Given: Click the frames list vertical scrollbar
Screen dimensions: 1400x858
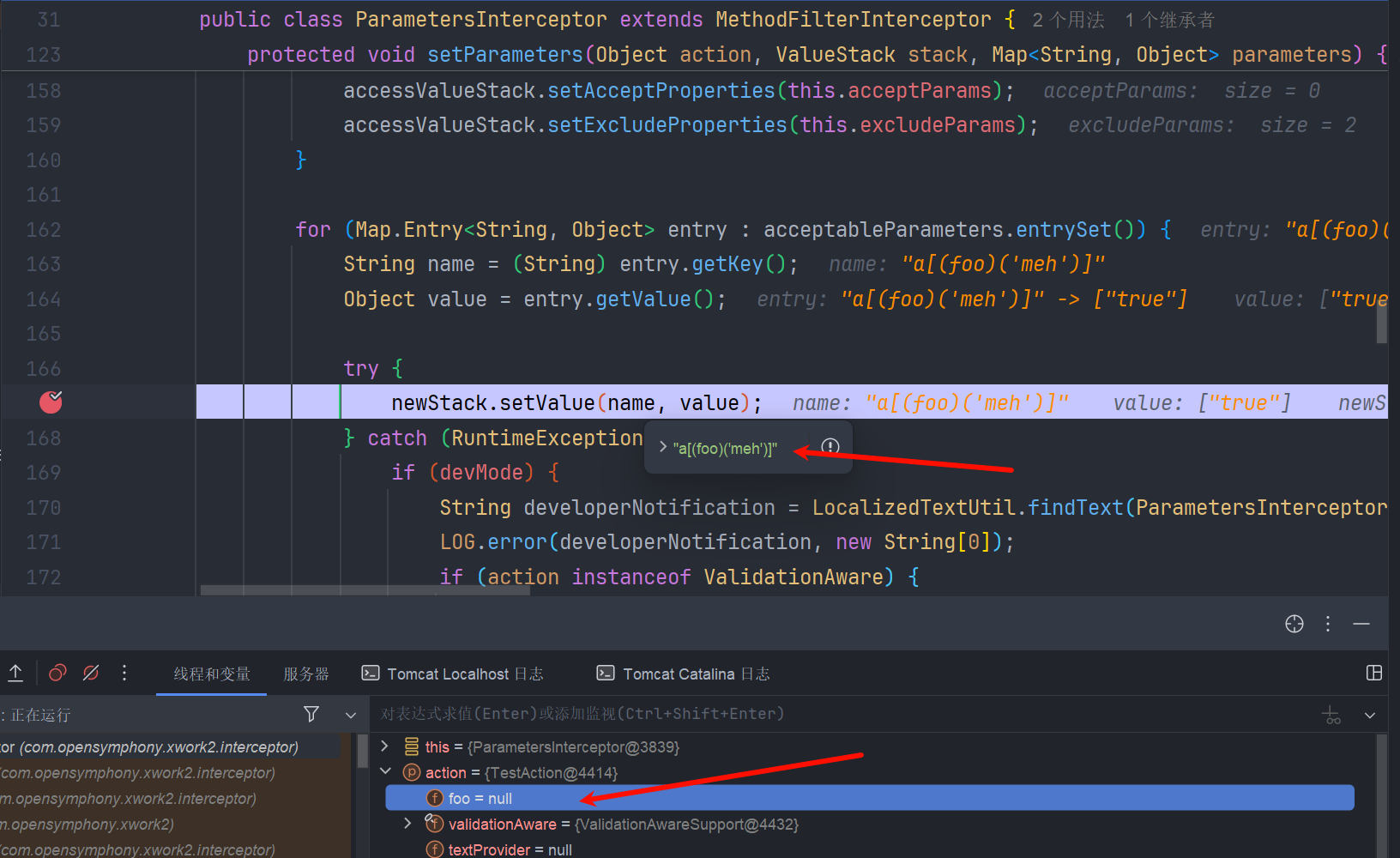Looking at the screenshot, I should (x=363, y=751).
